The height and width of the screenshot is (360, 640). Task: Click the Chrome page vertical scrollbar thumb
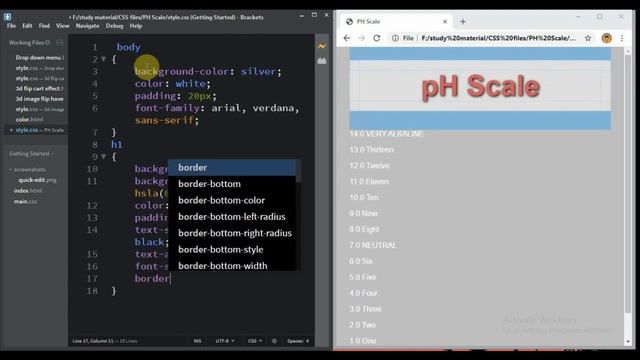[628, 184]
